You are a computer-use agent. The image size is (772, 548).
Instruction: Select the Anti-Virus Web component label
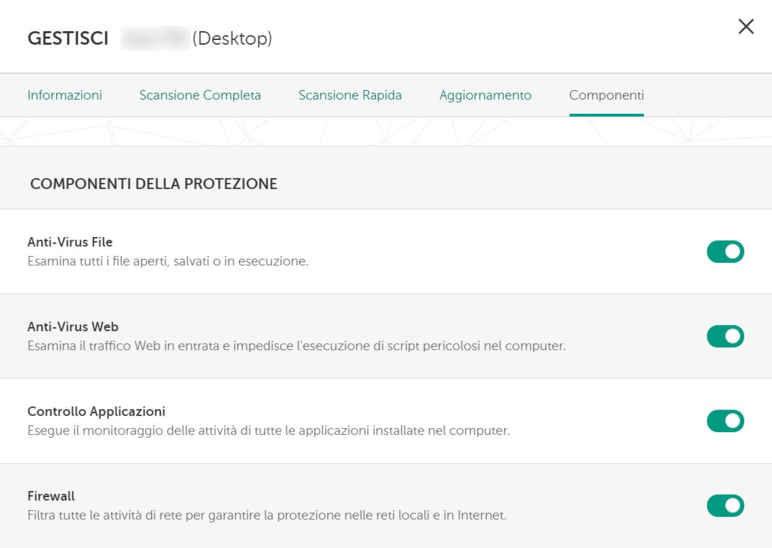[x=73, y=327]
